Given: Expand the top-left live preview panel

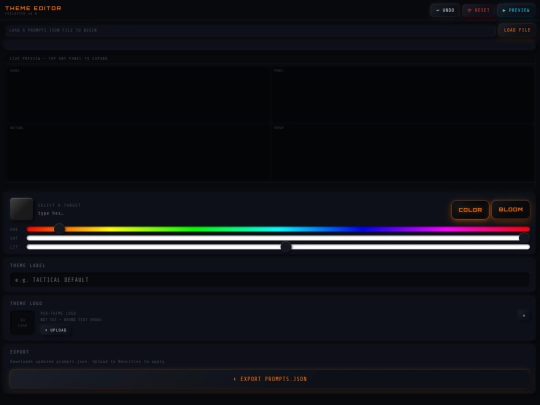Looking at the screenshot, I should pyautogui.click(x=138, y=94).
